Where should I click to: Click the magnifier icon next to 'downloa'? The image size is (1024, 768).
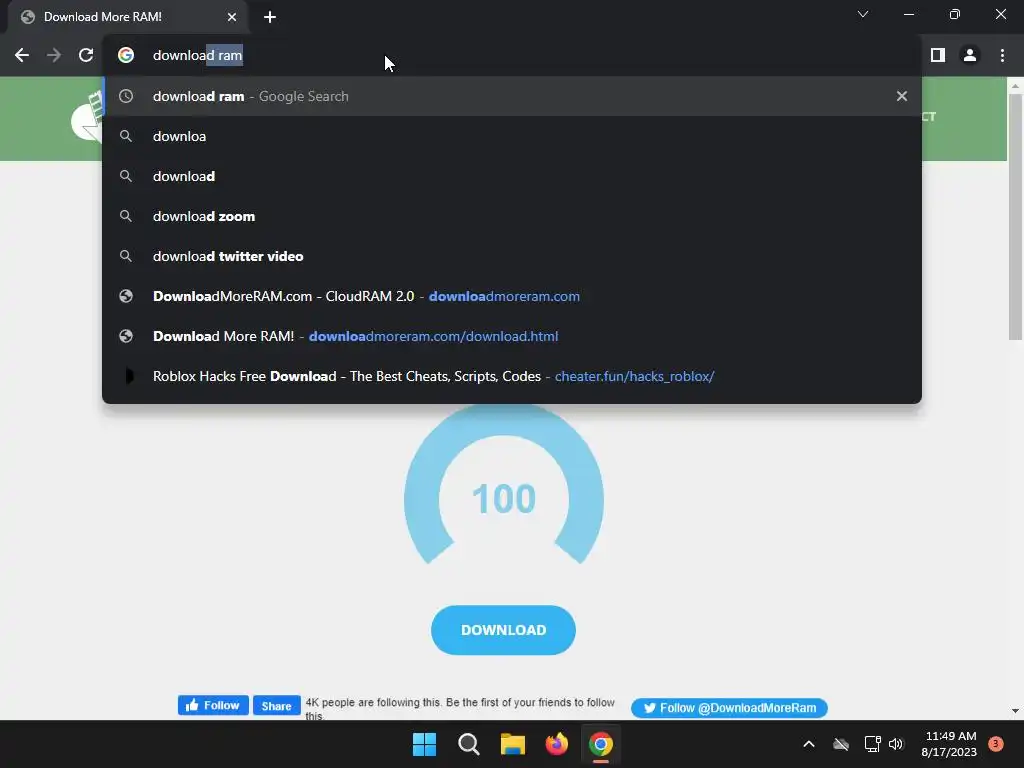pyautogui.click(x=126, y=136)
